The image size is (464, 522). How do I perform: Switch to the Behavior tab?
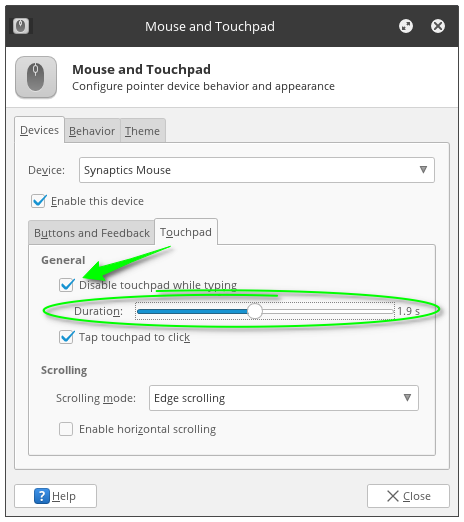[92, 131]
